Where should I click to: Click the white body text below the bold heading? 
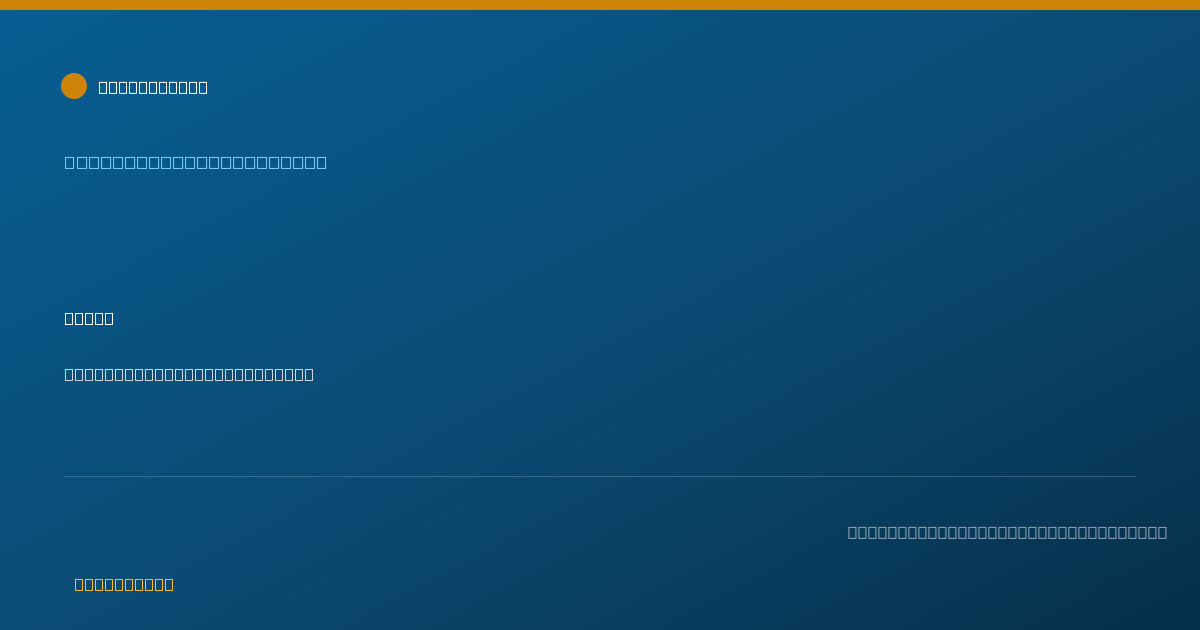189,374
